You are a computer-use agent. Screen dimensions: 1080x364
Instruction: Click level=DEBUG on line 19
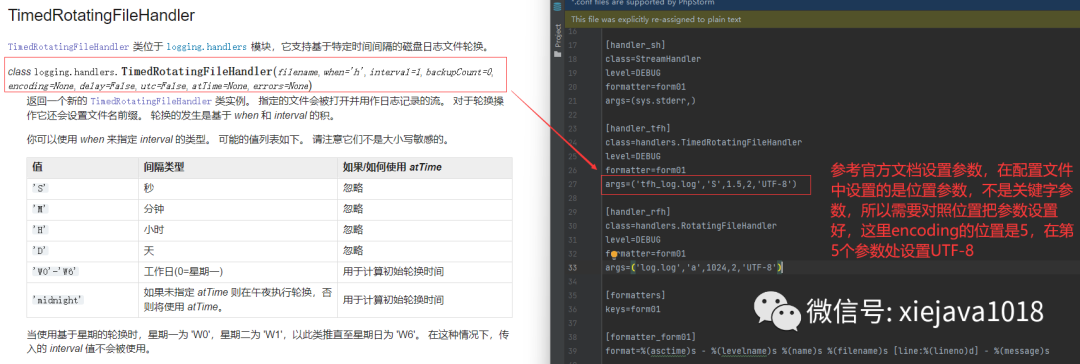pyautogui.click(x=632, y=73)
